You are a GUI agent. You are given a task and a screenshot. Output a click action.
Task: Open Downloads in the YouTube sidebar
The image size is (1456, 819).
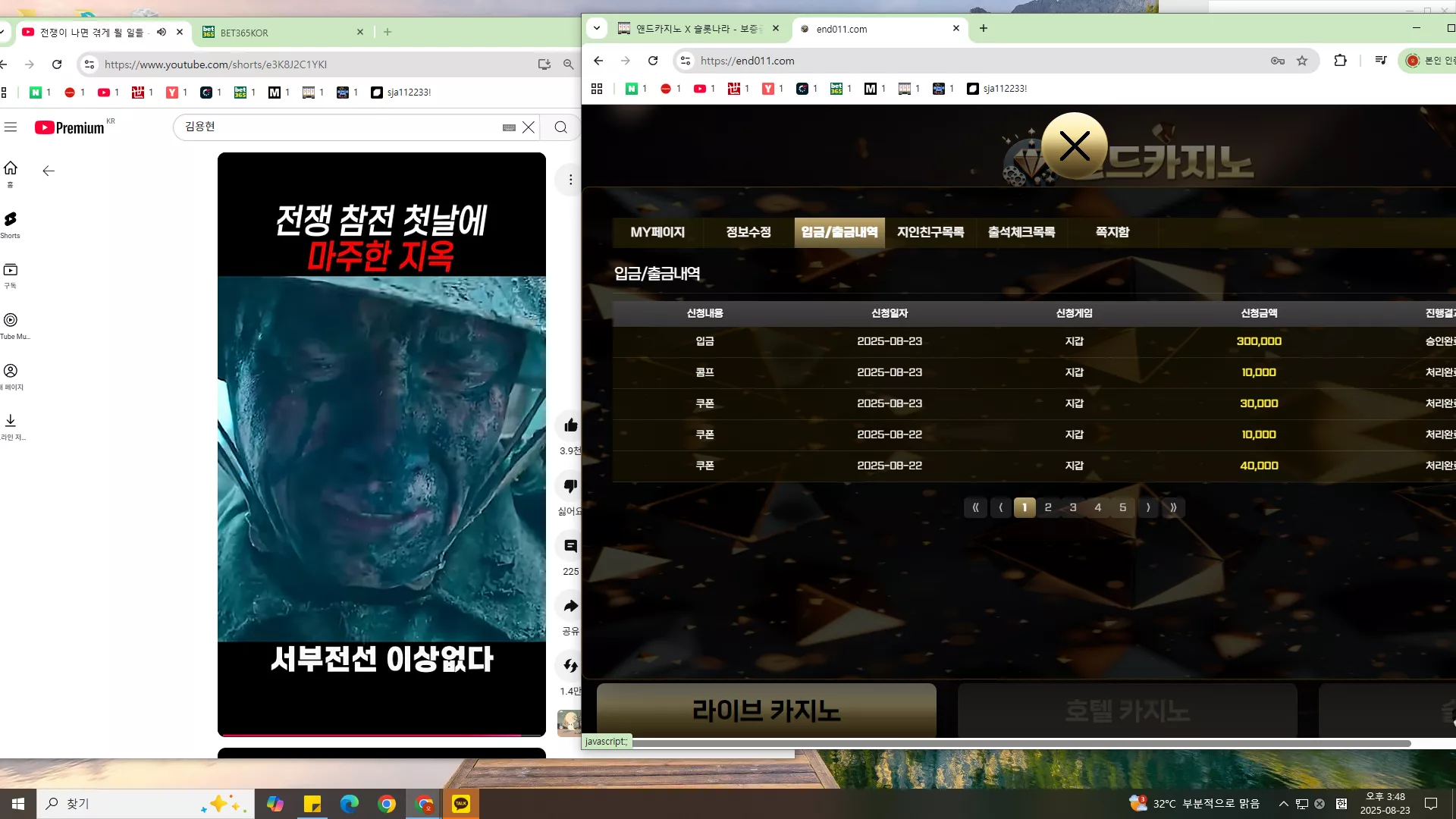pos(11,426)
